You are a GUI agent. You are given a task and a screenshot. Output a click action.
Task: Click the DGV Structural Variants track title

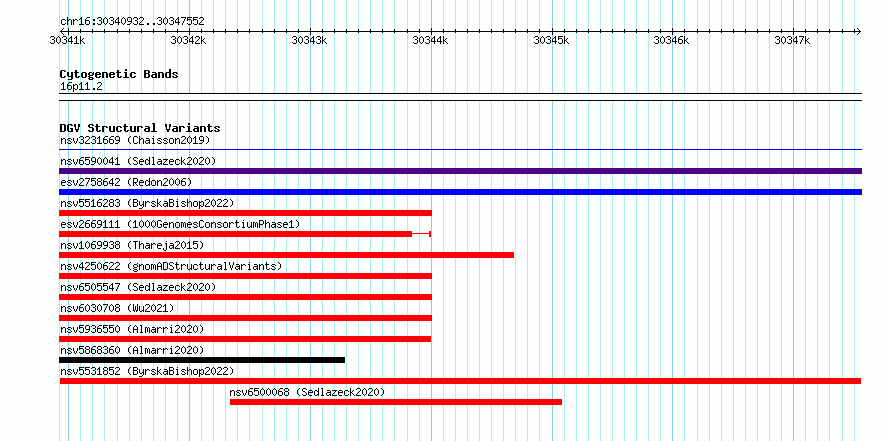coord(140,128)
